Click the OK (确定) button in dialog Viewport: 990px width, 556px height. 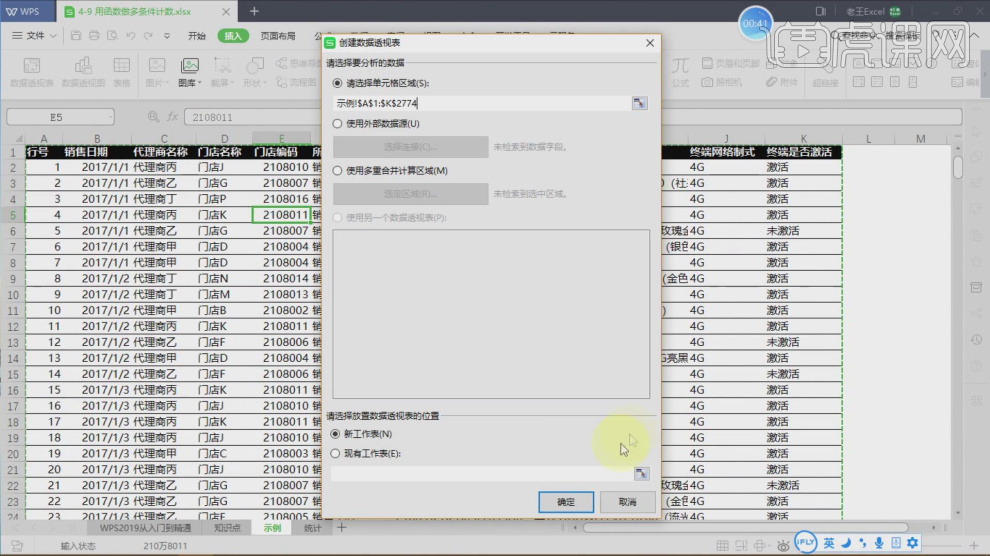566,502
